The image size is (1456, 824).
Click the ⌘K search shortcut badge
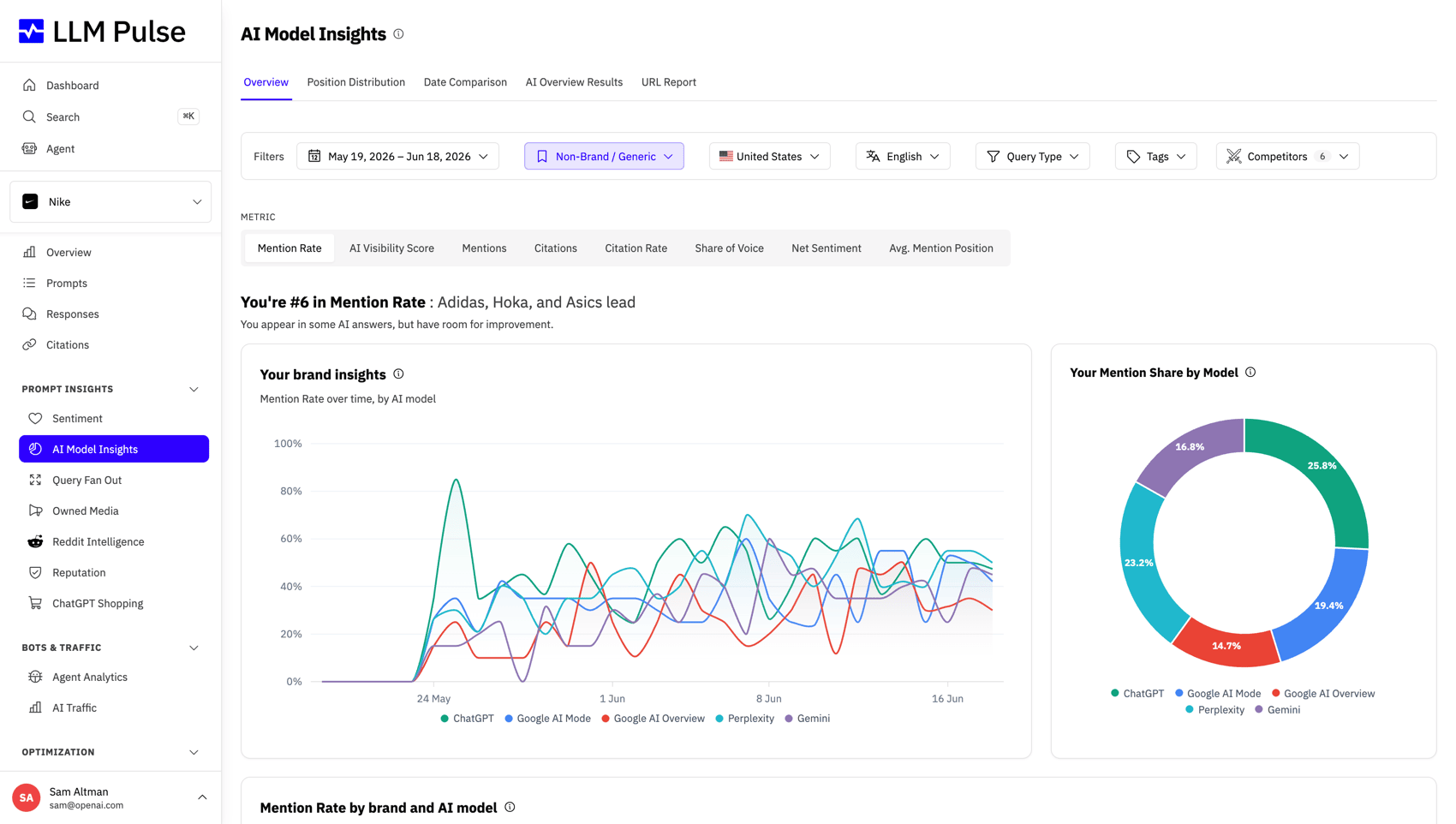188,116
